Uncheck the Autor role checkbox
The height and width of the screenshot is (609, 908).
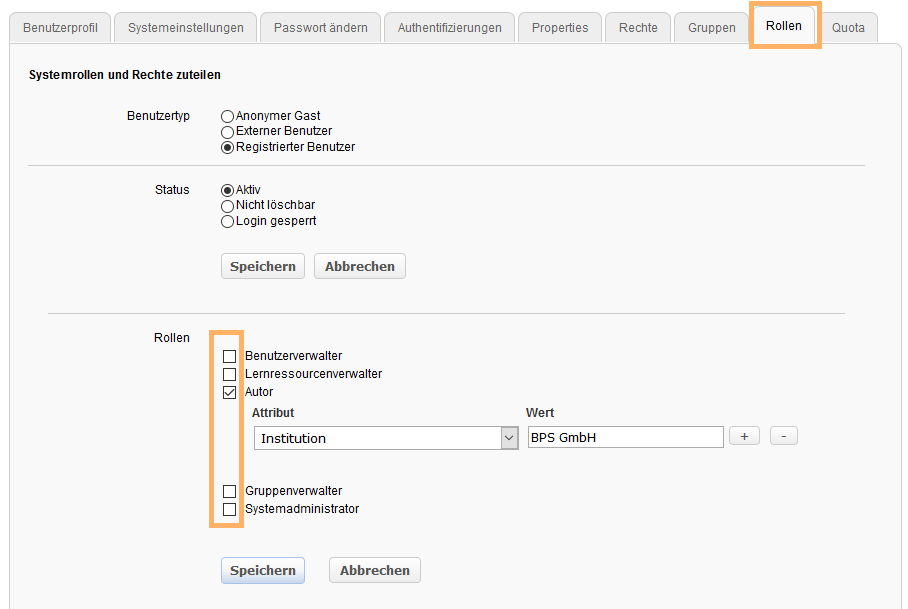[x=230, y=392]
